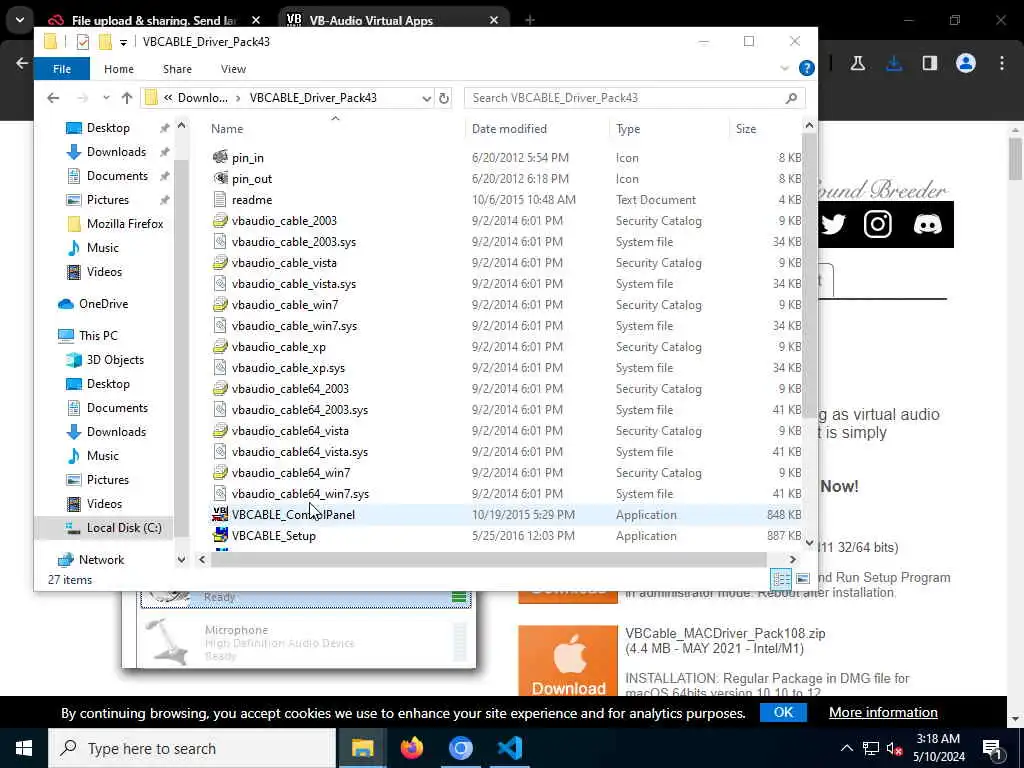This screenshot has width=1024, height=768.
Task: Open Mozilla Firefox folder in sidebar
Action: point(125,224)
